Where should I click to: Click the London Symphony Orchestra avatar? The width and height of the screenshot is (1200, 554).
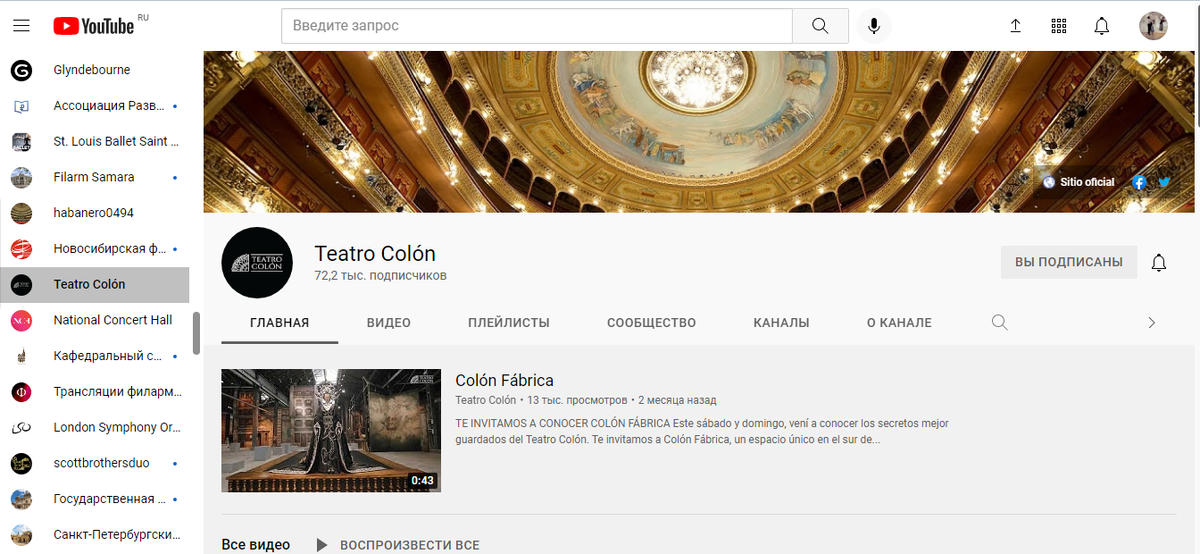(21, 427)
